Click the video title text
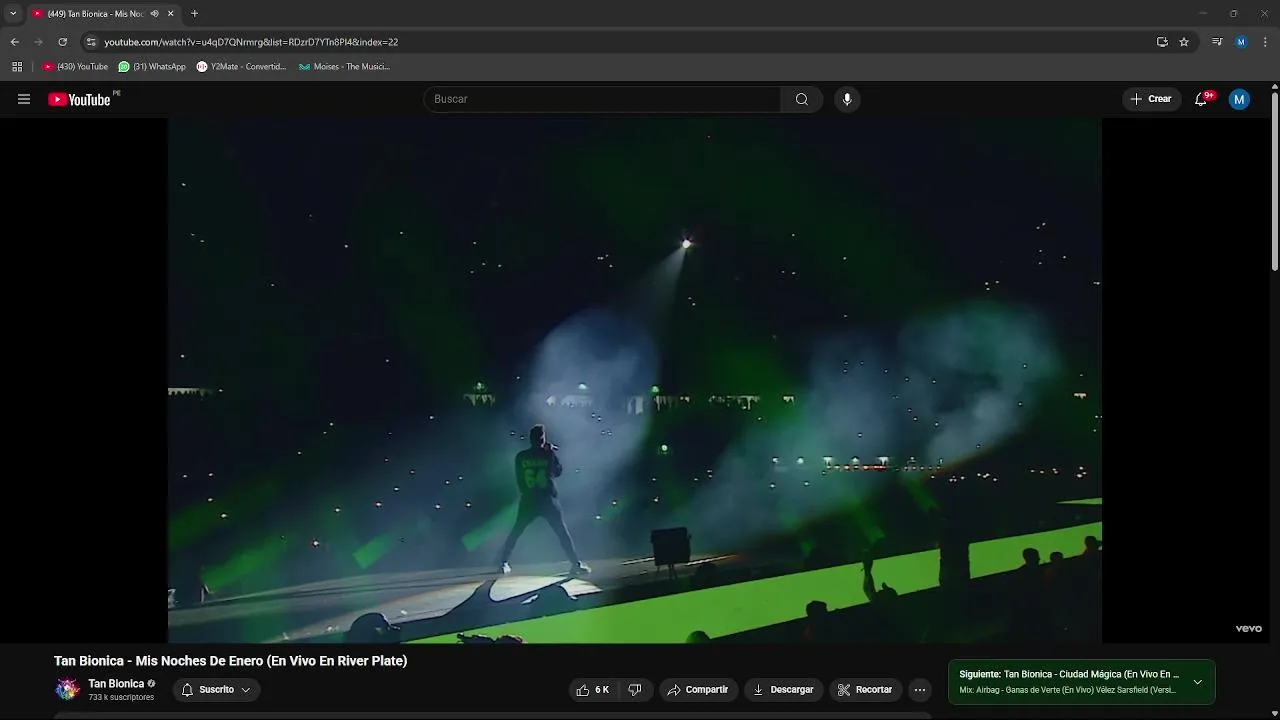1280x720 pixels. [x=230, y=661]
